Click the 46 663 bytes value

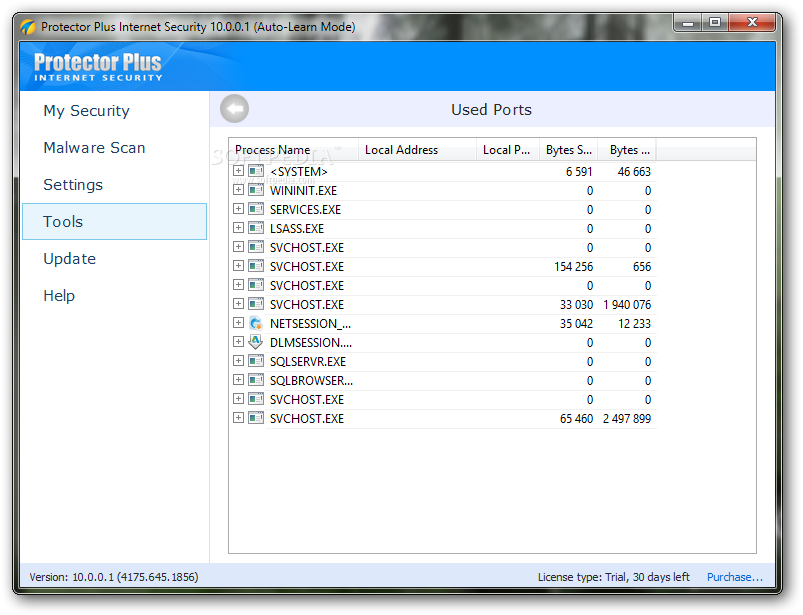(x=634, y=172)
